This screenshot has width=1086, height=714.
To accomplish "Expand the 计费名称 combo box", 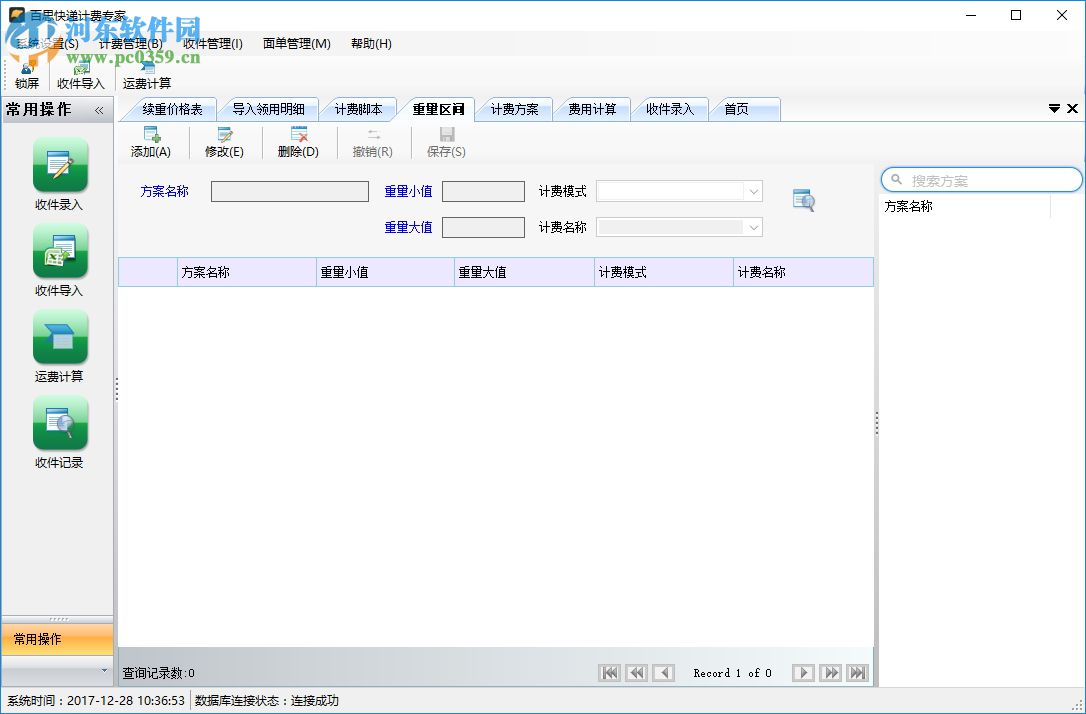I will [x=753, y=227].
